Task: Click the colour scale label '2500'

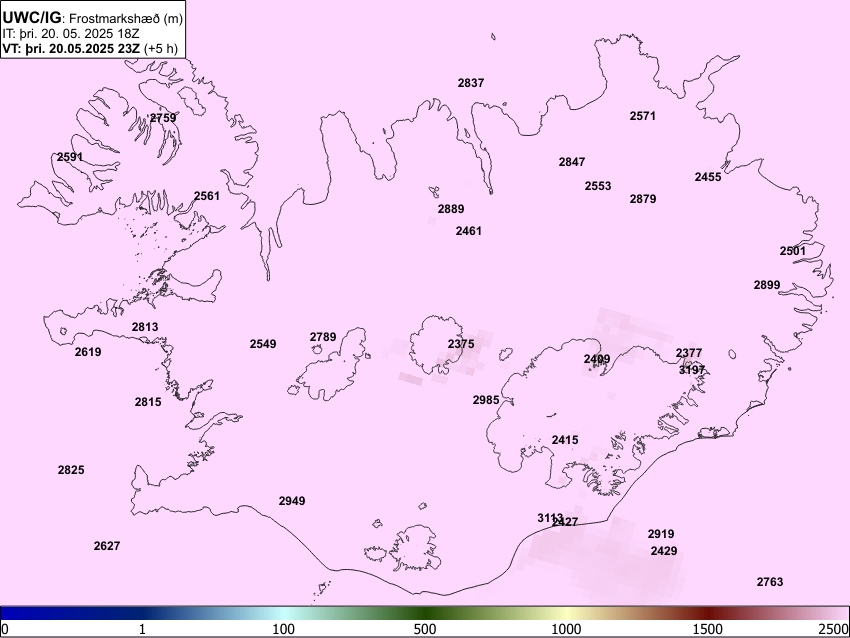Action: (834, 629)
